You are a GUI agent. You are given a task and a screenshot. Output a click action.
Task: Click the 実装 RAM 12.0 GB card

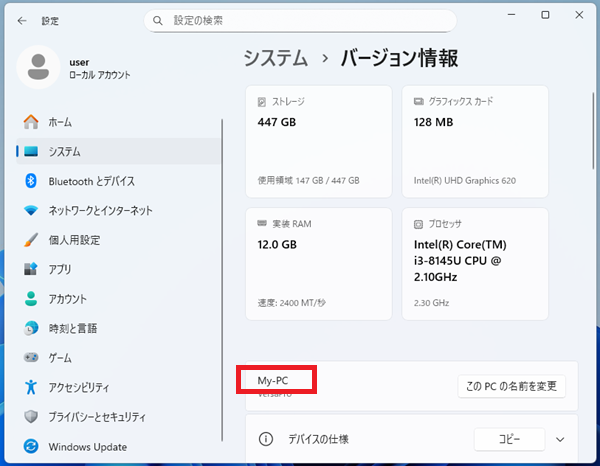coord(319,264)
